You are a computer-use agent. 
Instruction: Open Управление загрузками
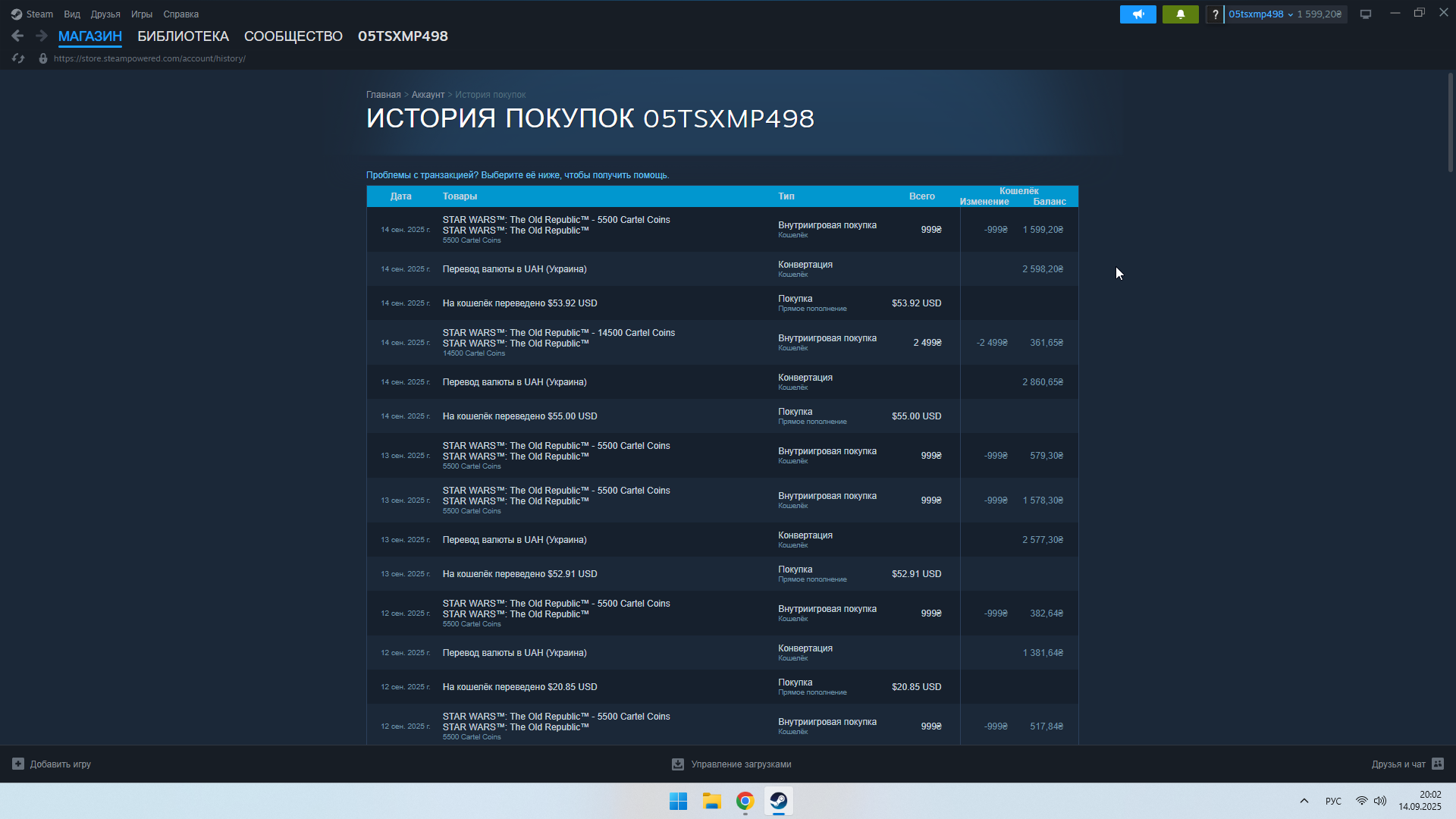[x=732, y=764]
